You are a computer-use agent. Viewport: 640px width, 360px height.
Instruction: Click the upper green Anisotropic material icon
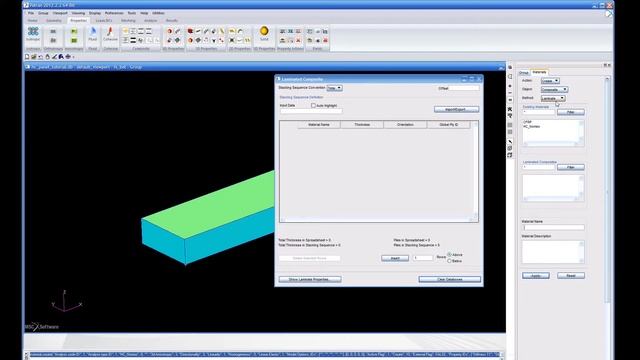(x=74, y=31)
